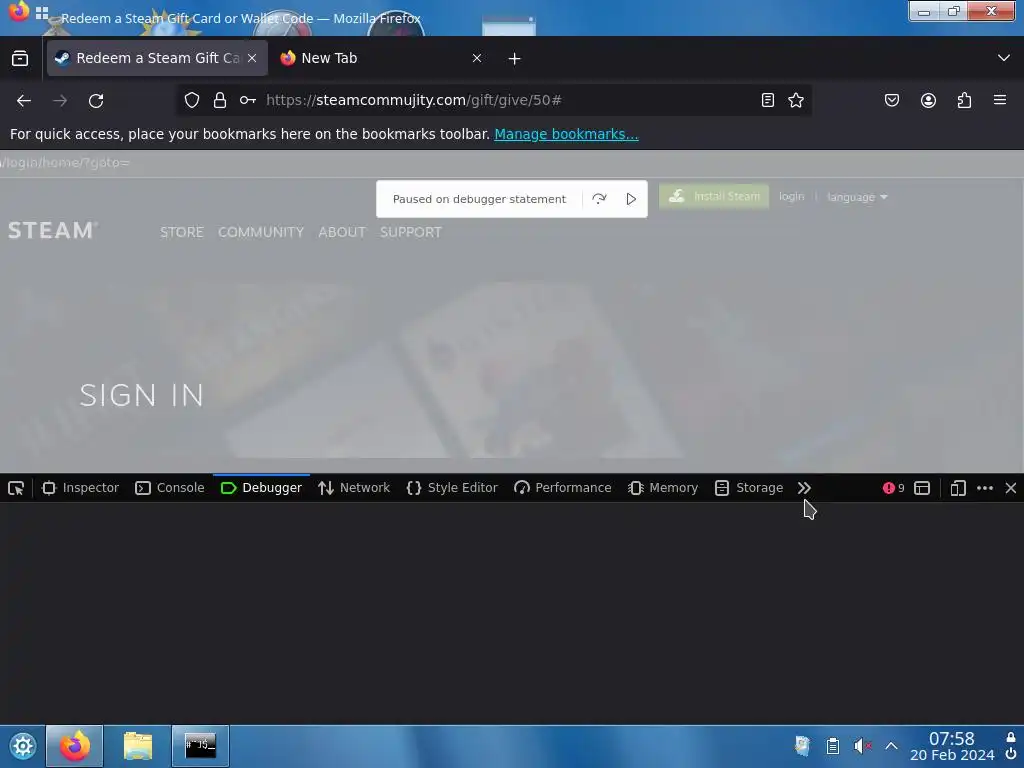Resume execution from paused debugger overlay
Screen dimensions: 1024x768
631,199
